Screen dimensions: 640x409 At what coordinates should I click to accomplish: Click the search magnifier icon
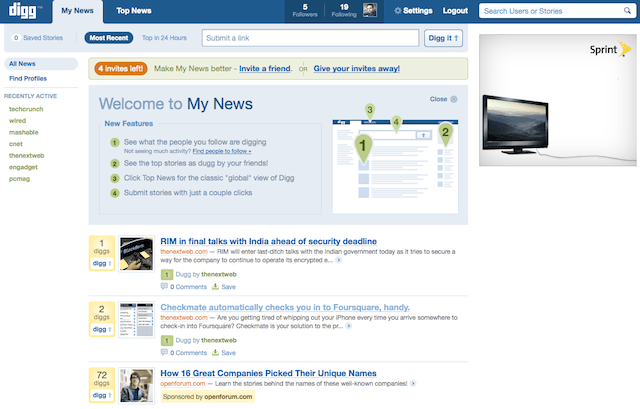tap(626, 11)
